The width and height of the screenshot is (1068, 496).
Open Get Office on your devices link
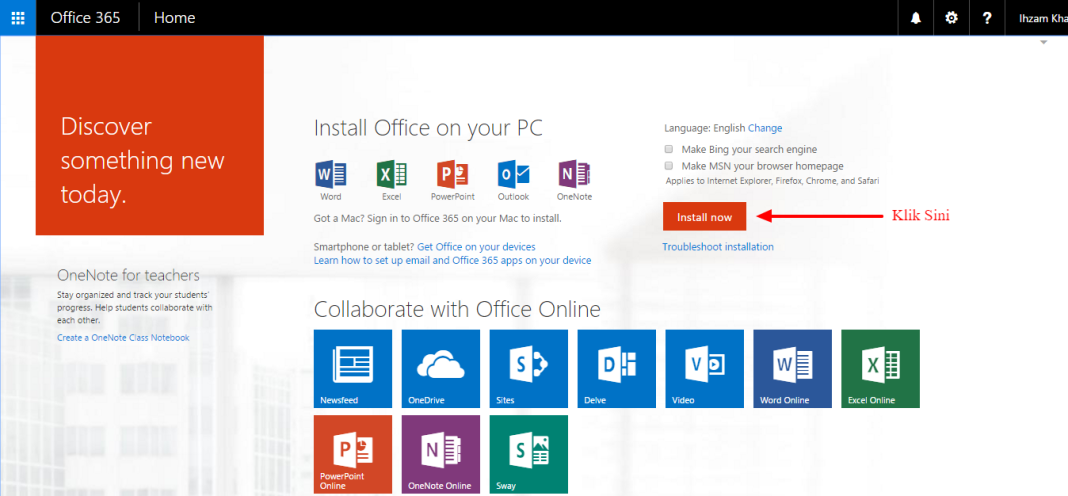(476, 247)
